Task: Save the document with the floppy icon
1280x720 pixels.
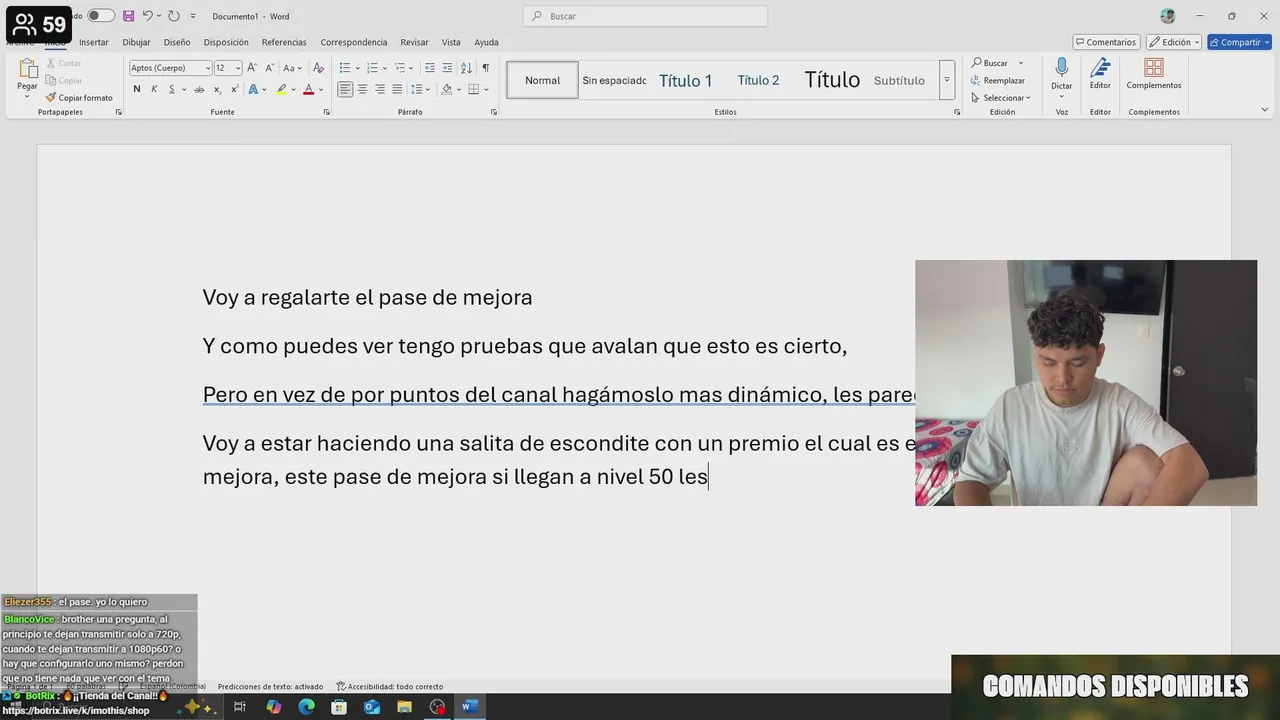Action: [128, 16]
